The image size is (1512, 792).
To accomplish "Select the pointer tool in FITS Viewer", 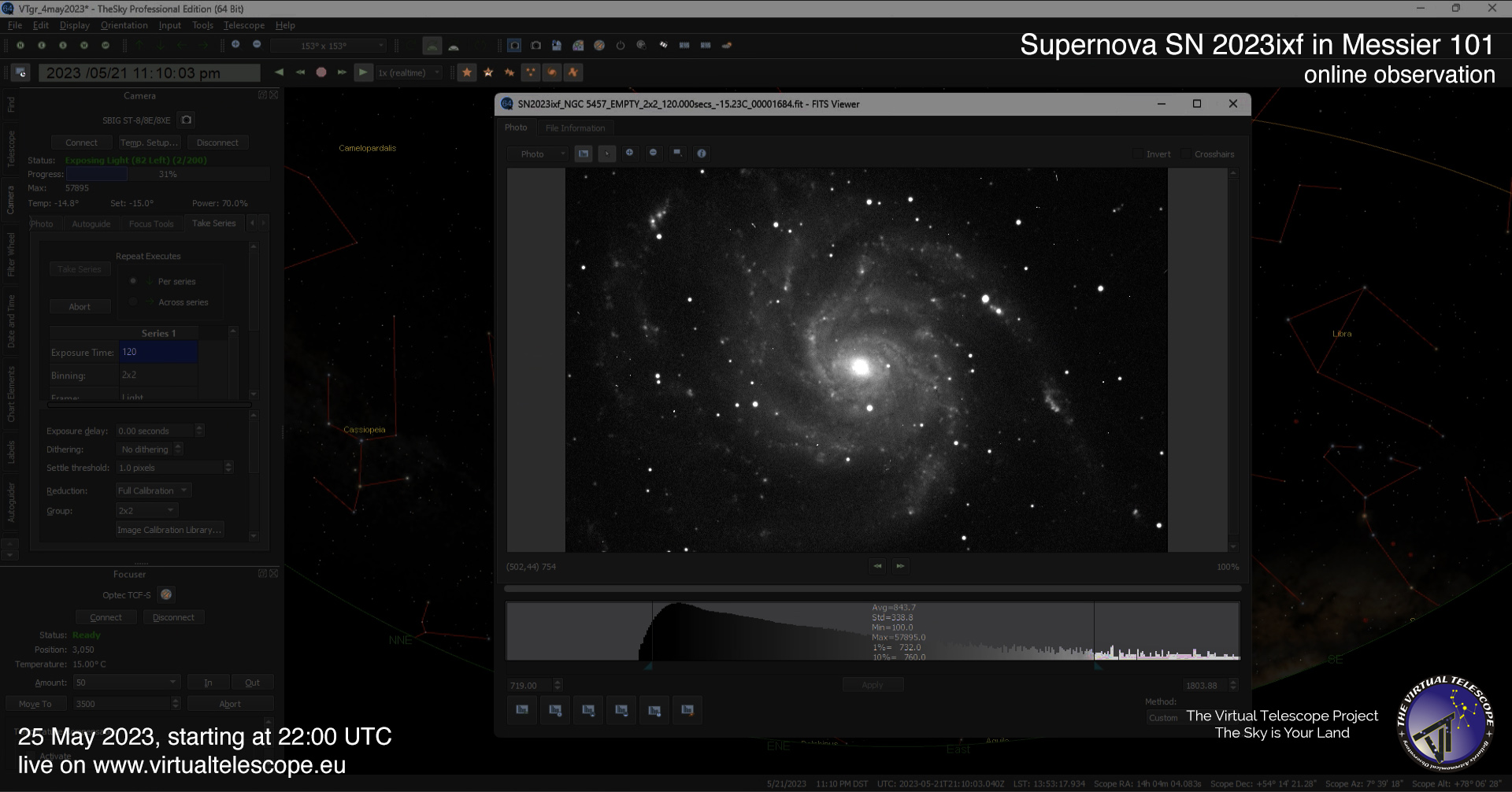I will [x=607, y=154].
